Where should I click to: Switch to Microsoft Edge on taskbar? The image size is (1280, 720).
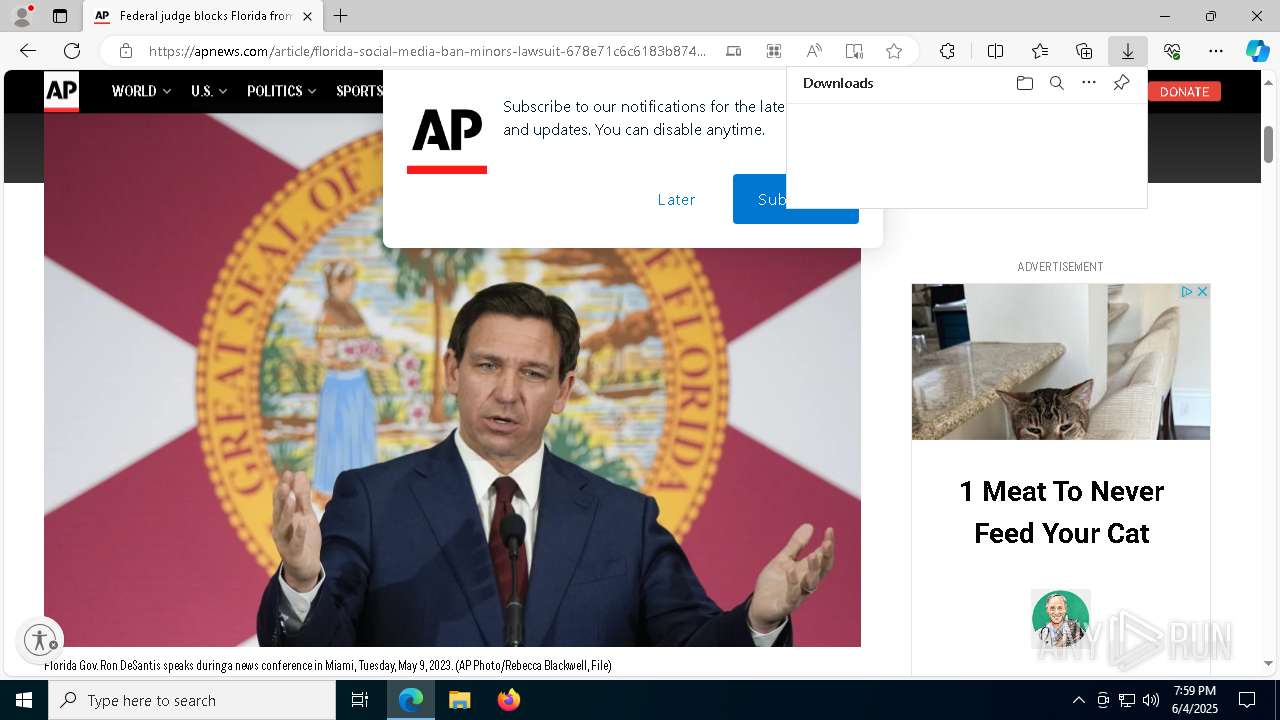pos(411,700)
